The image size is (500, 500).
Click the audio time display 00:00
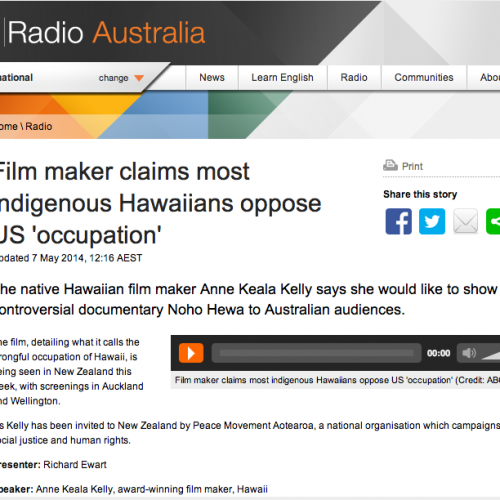click(439, 353)
